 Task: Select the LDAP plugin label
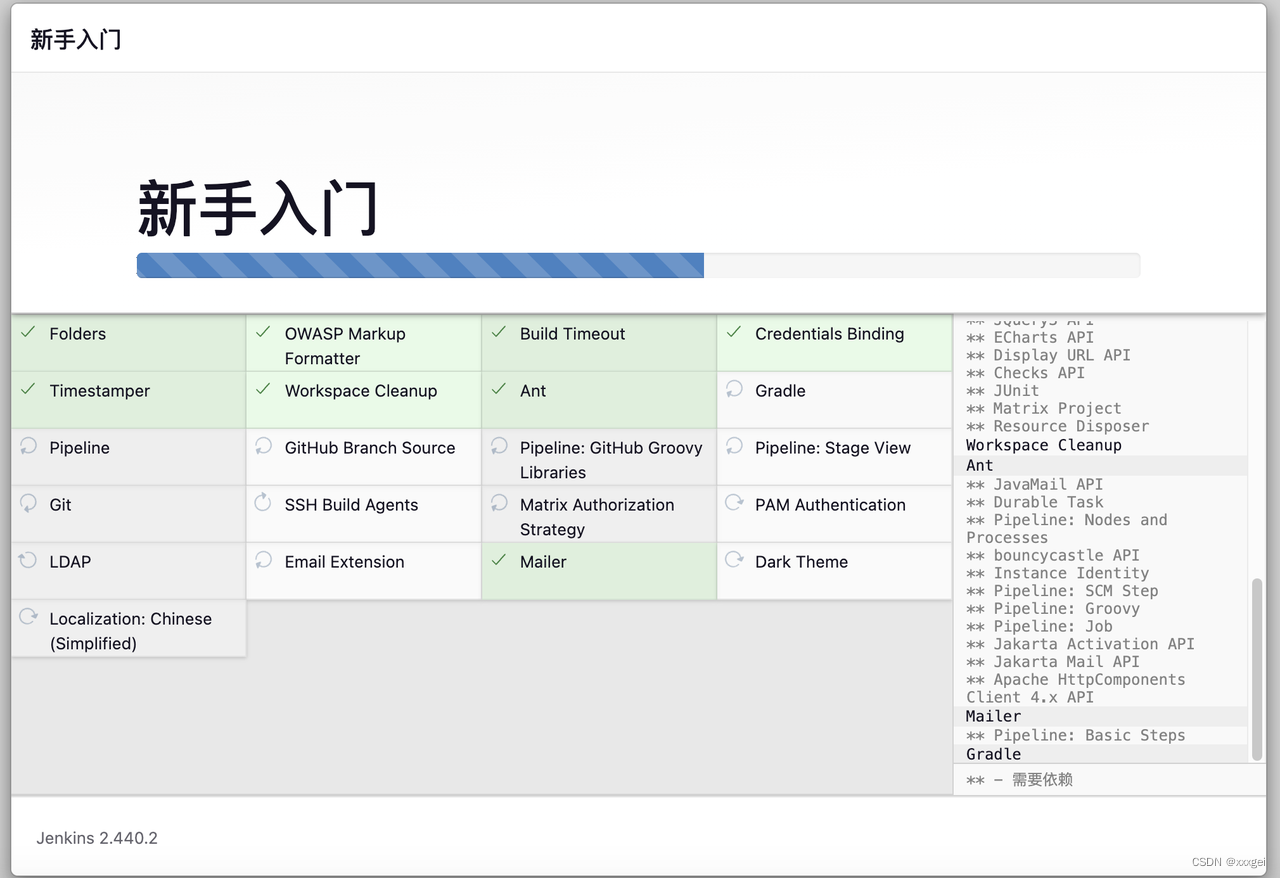click(x=70, y=562)
